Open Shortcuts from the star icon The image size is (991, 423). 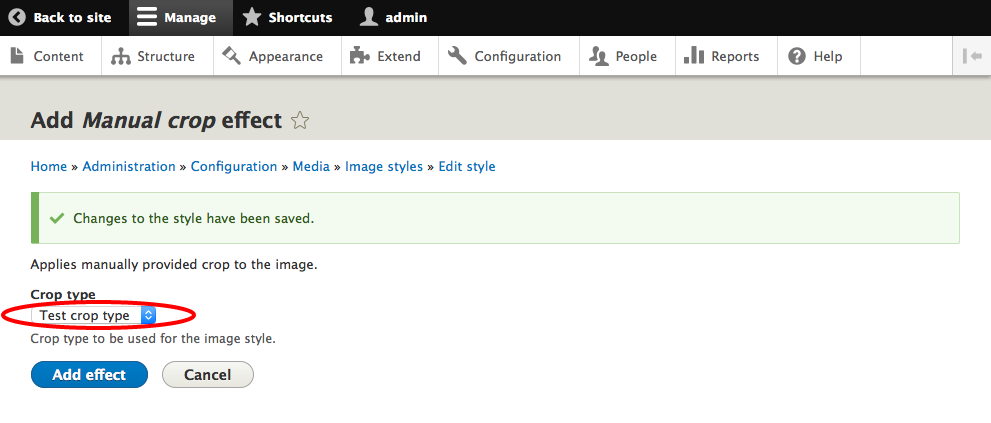[252, 17]
